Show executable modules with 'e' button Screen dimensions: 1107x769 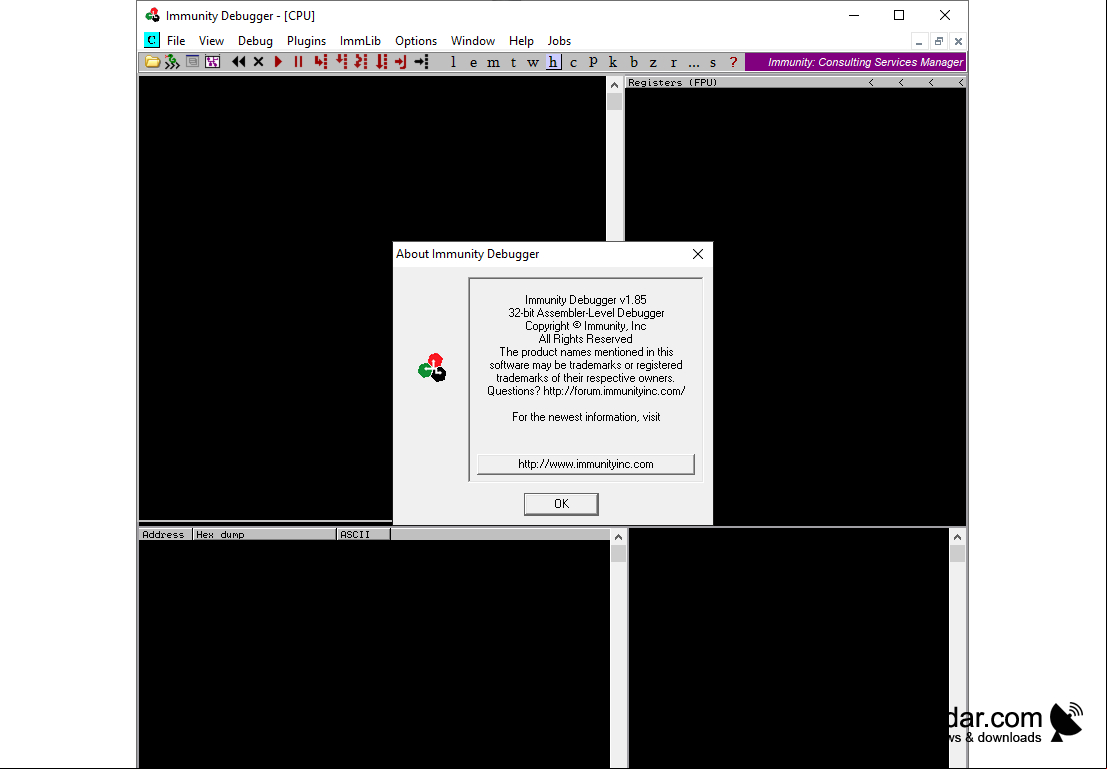click(473, 62)
